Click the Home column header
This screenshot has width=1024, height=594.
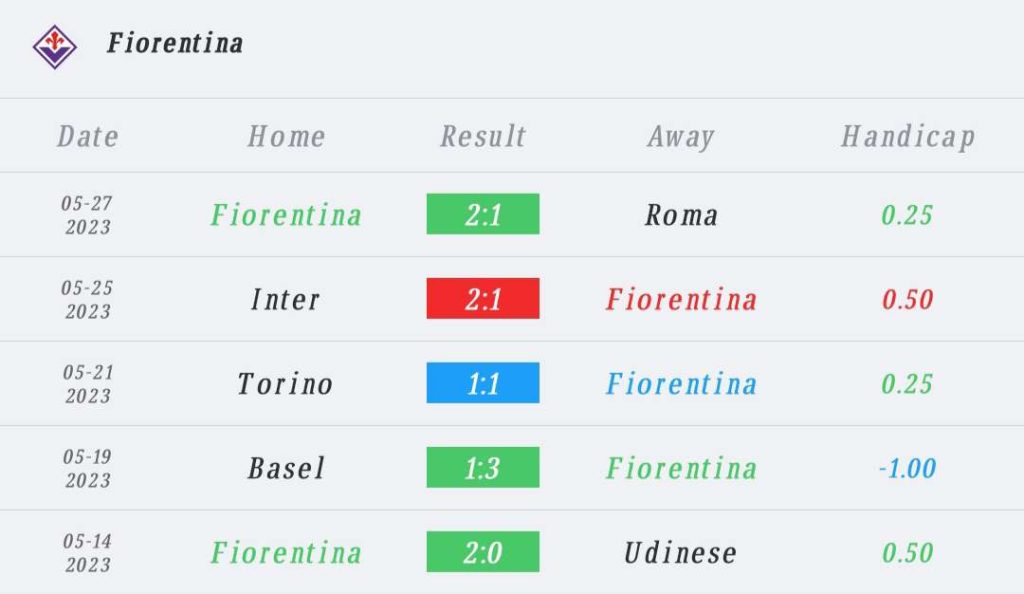[x=286, y=136]
